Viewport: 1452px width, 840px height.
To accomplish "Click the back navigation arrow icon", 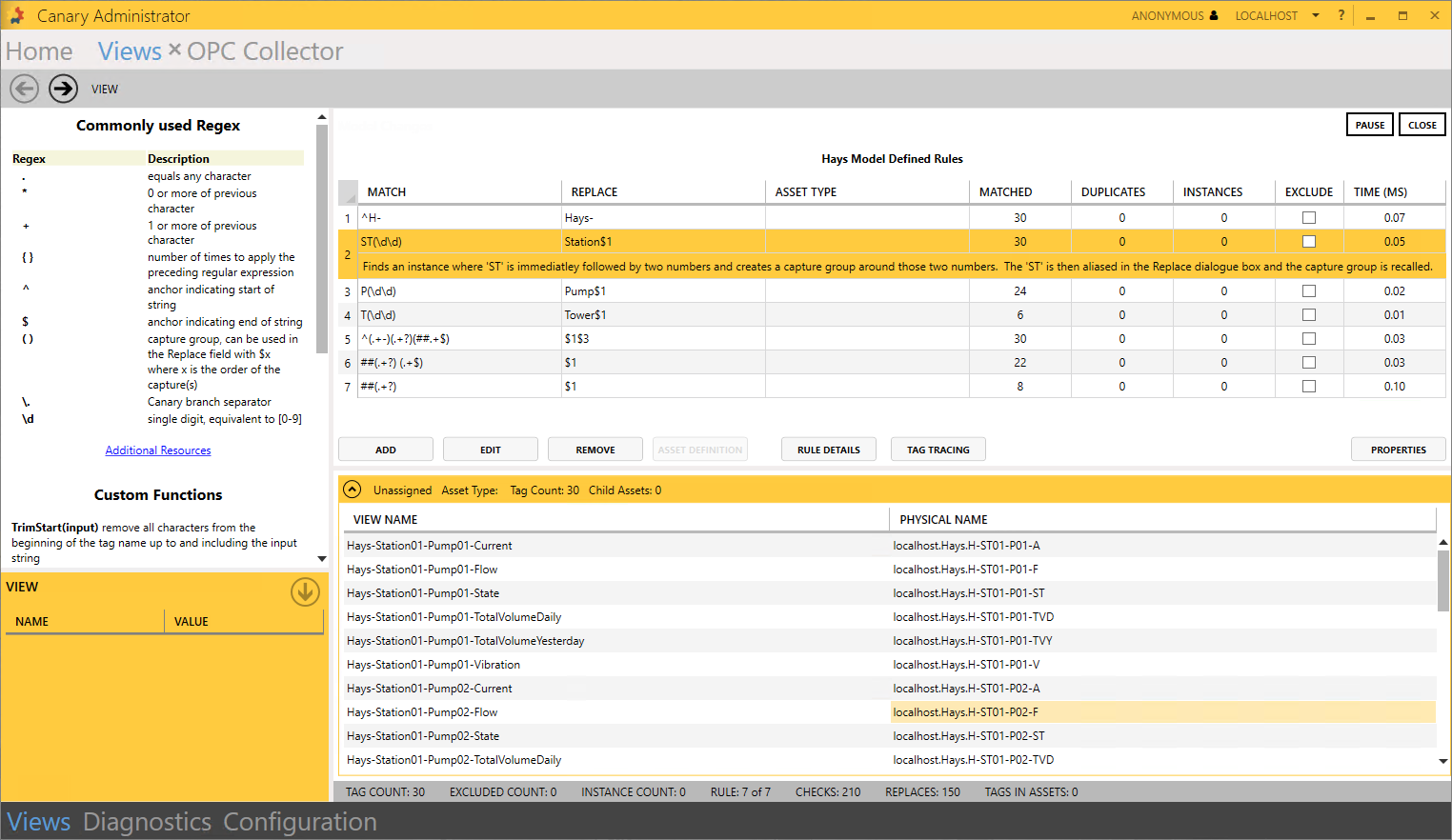I will tap(25, 89).
